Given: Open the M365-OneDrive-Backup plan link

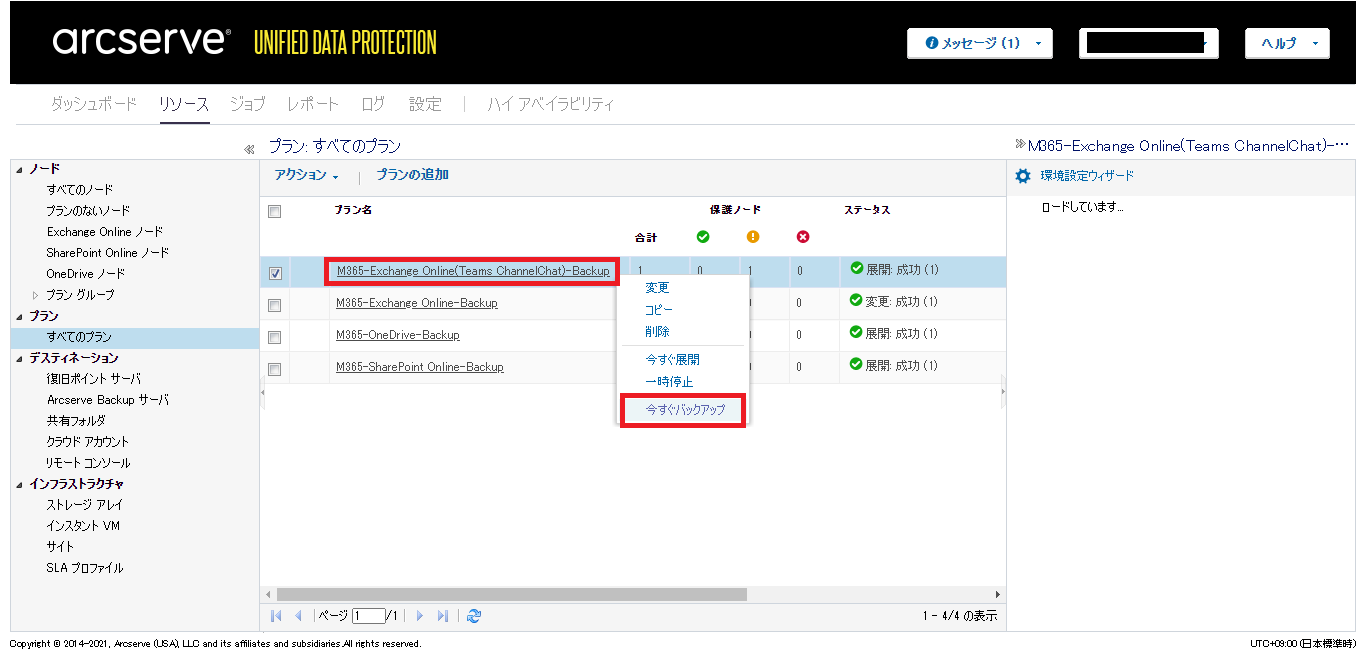Looking at the screenshot, I should pos(398,335).
